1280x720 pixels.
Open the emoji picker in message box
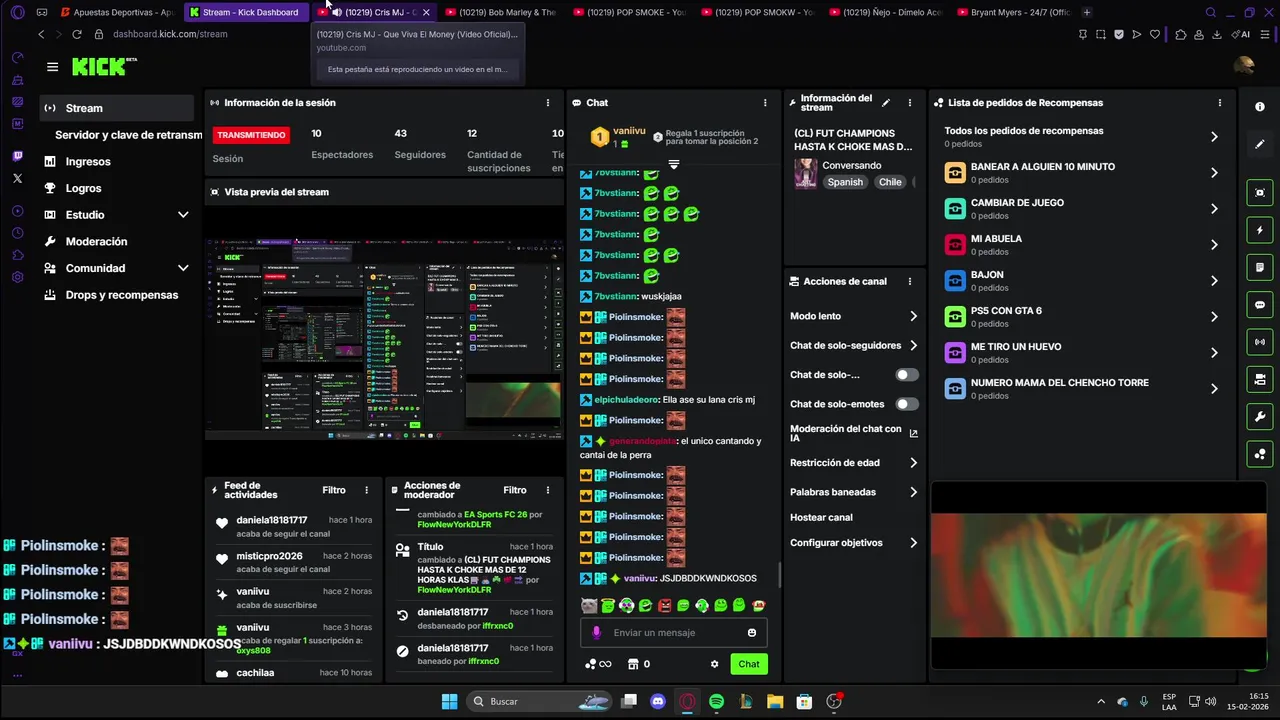pyautogui.click(x=752, y=632)
